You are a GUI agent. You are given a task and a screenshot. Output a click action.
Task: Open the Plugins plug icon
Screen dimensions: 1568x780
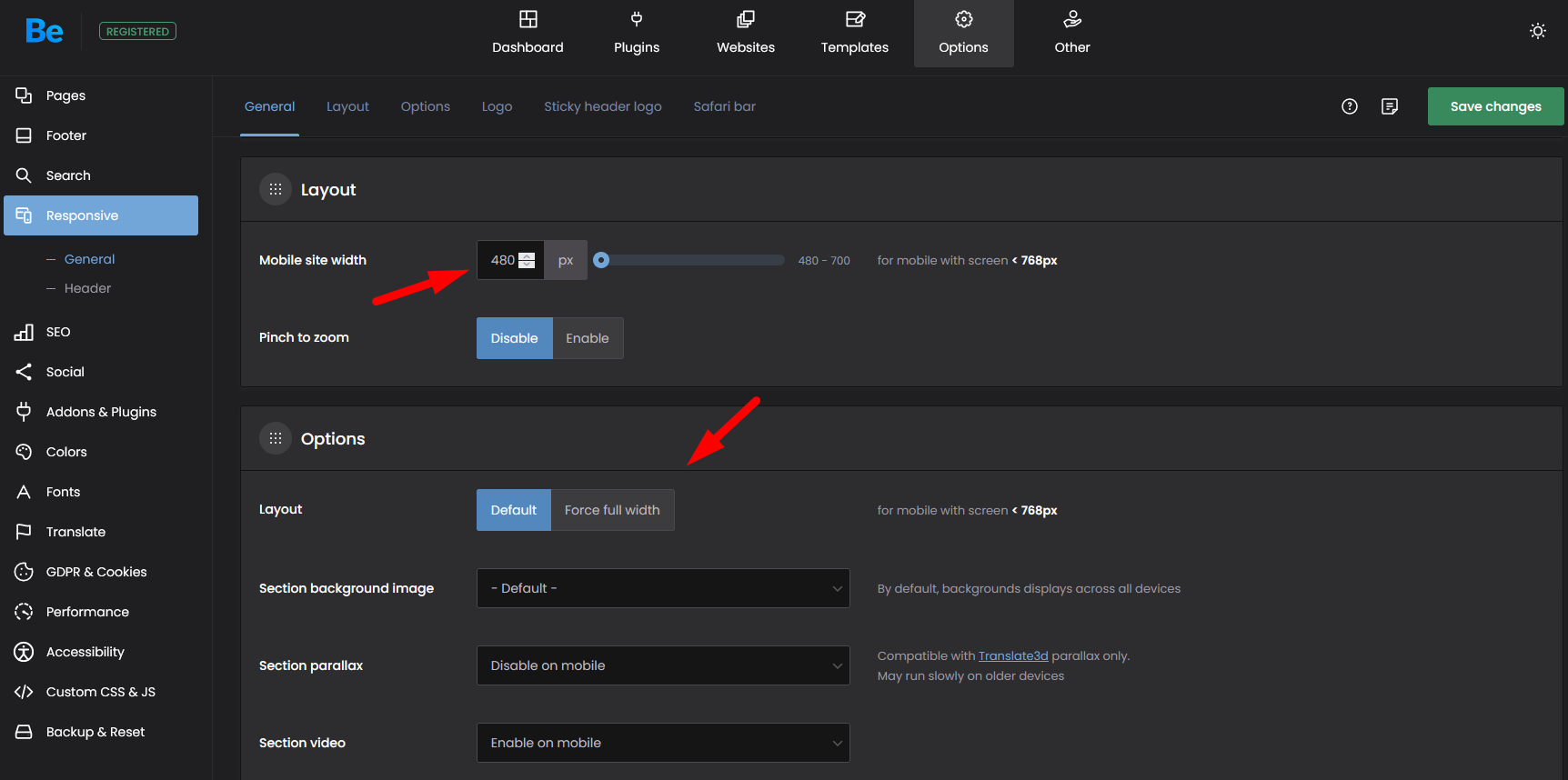[637, 19]
